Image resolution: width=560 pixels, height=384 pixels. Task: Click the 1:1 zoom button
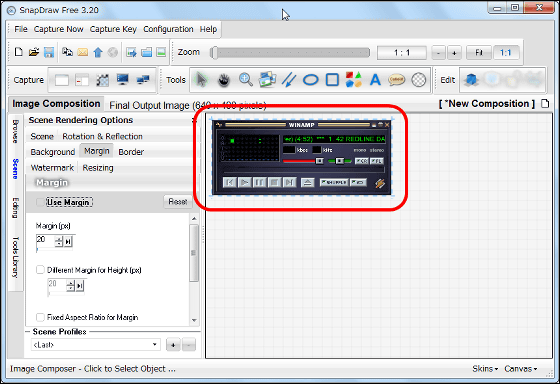(x=505, y=53)
